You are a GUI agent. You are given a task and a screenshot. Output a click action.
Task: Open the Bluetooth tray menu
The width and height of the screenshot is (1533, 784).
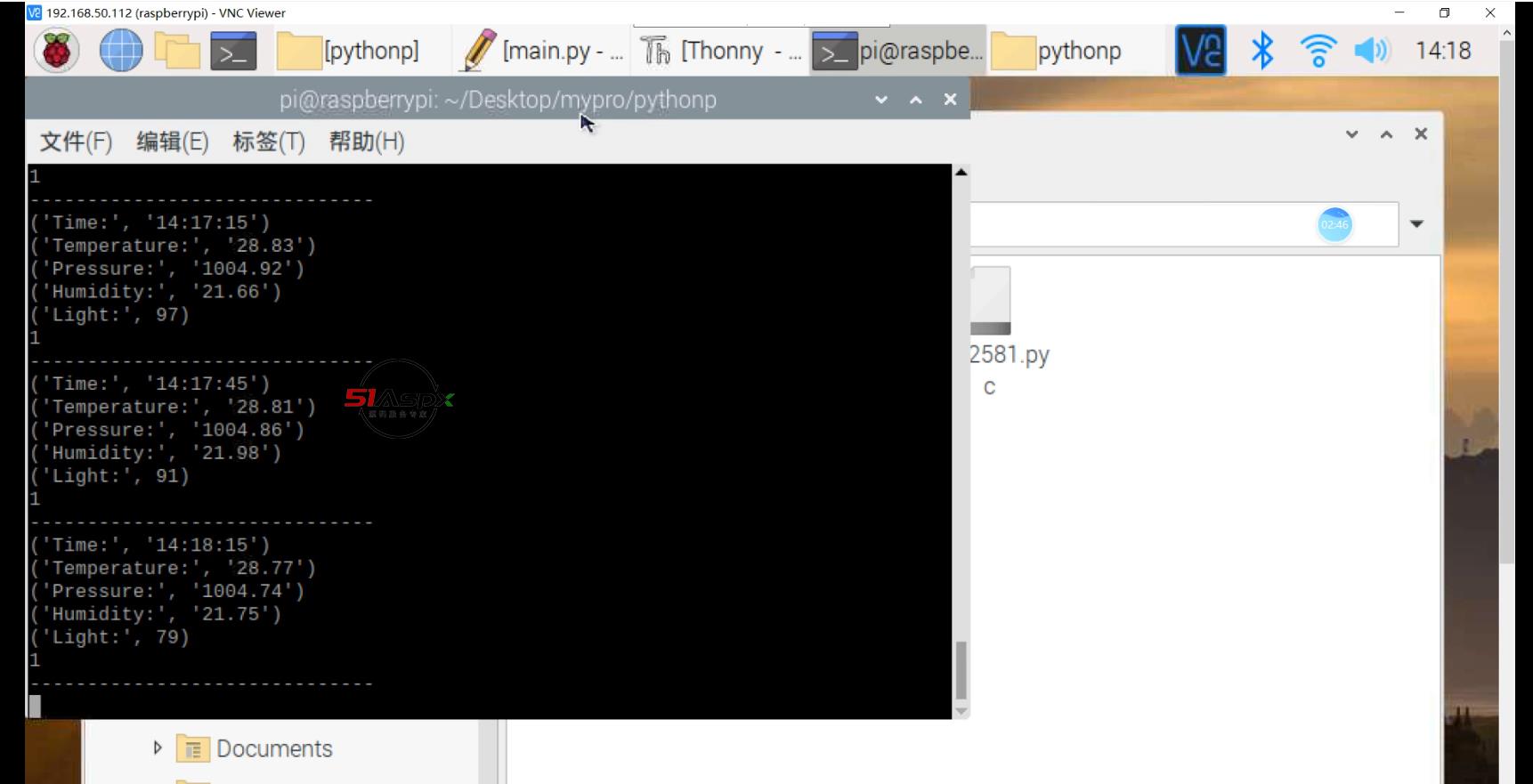[1262, 51]
